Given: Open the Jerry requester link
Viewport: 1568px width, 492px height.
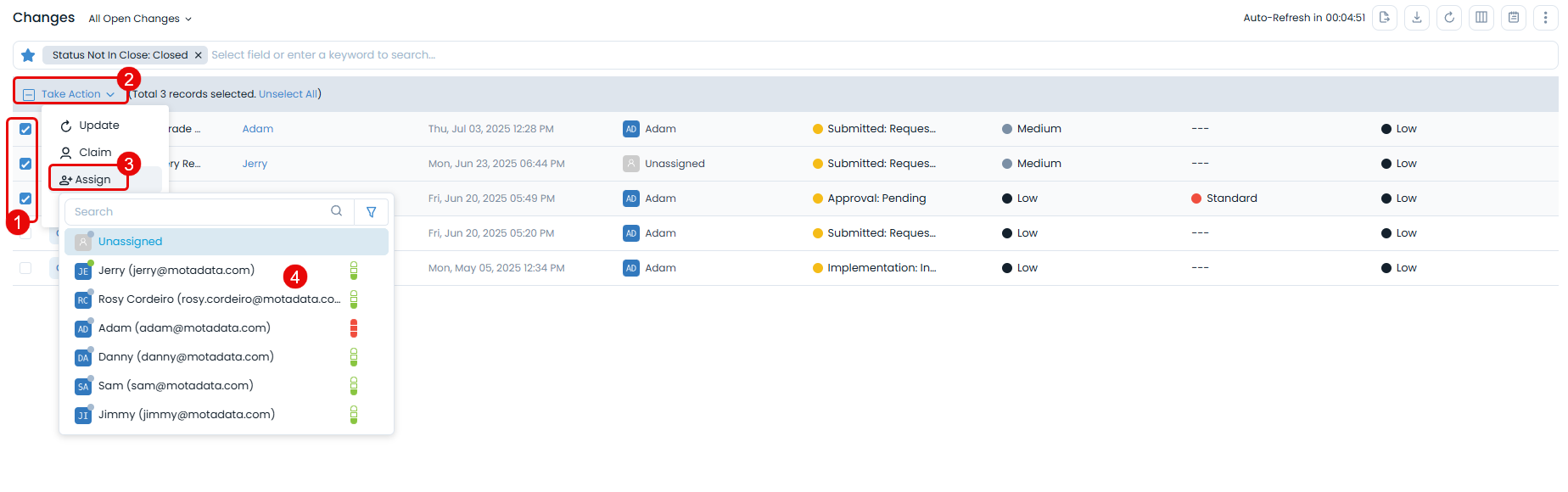Looking at the screenshot, I should [x=255, y=164].
